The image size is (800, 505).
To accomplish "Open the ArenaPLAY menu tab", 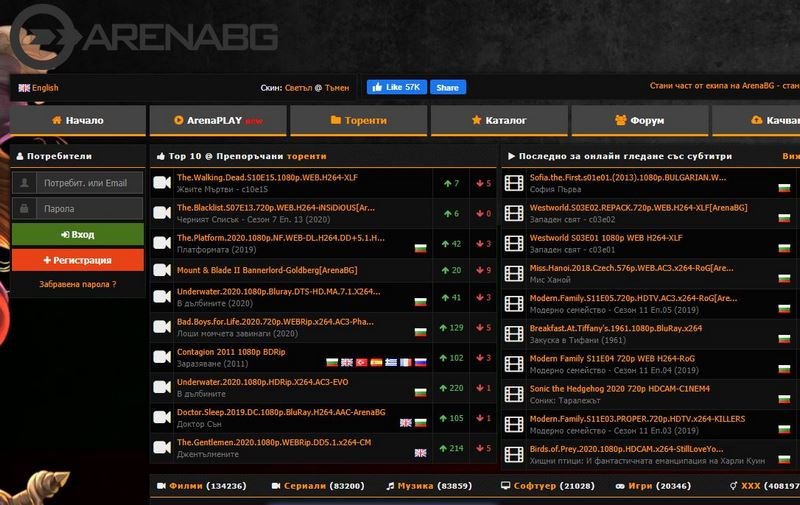I will coord(218,120).
